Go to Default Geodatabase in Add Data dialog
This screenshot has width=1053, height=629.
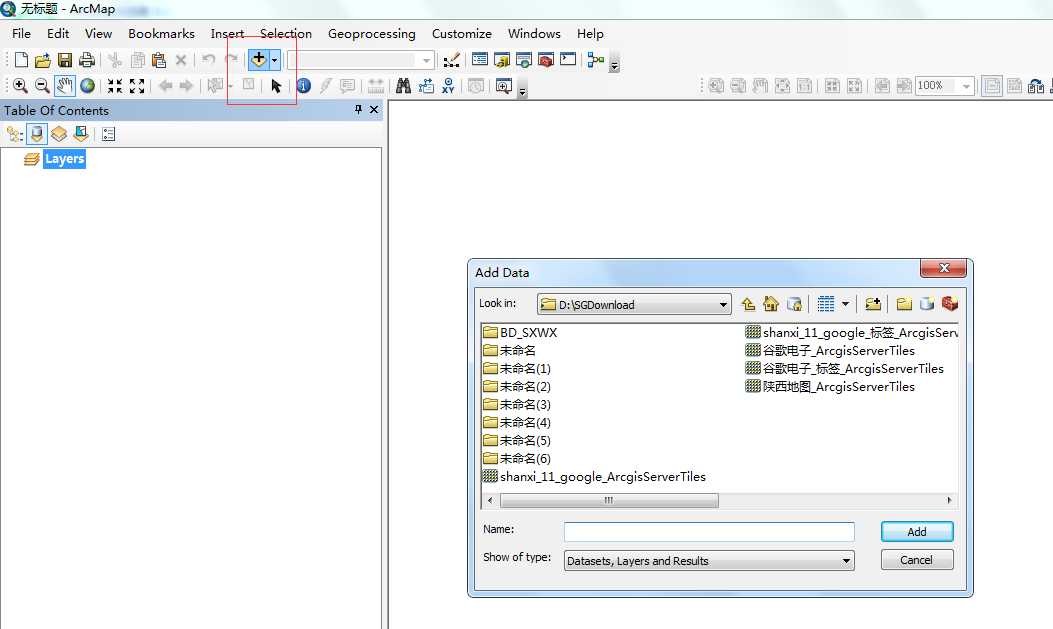coord(794,304)
